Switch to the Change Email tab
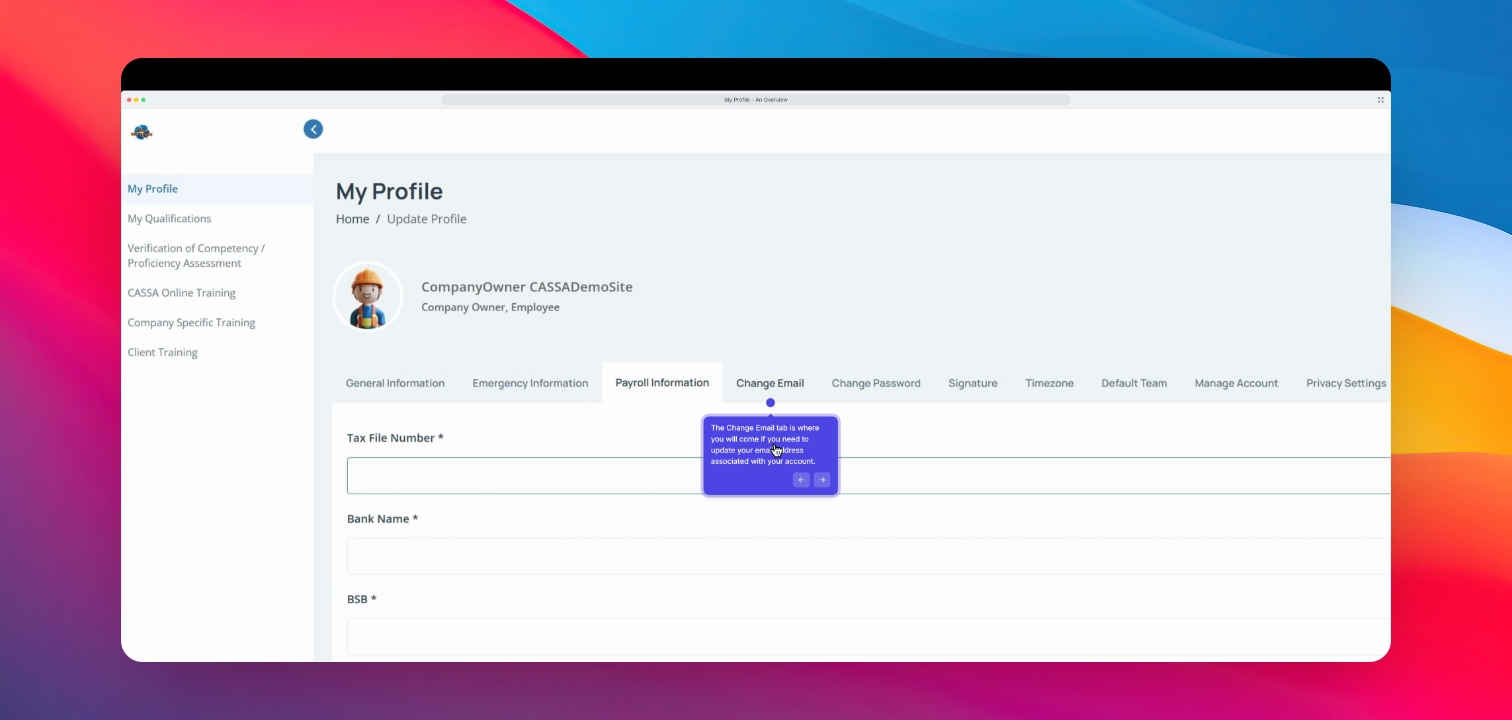The image size is (1512, 720). 770,383
